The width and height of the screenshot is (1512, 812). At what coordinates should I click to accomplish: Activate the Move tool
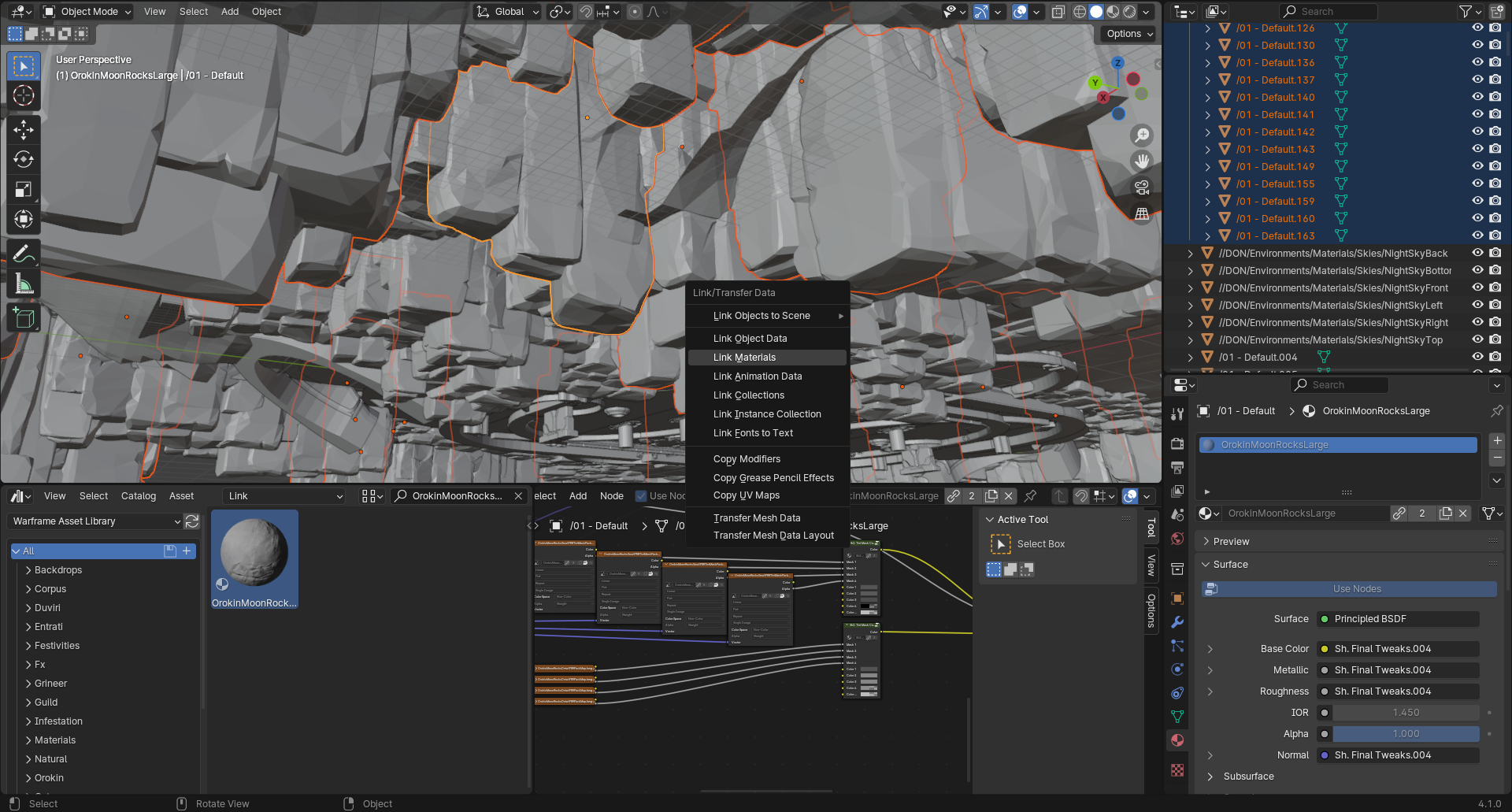pyautogui.click(x=24, y=130)
